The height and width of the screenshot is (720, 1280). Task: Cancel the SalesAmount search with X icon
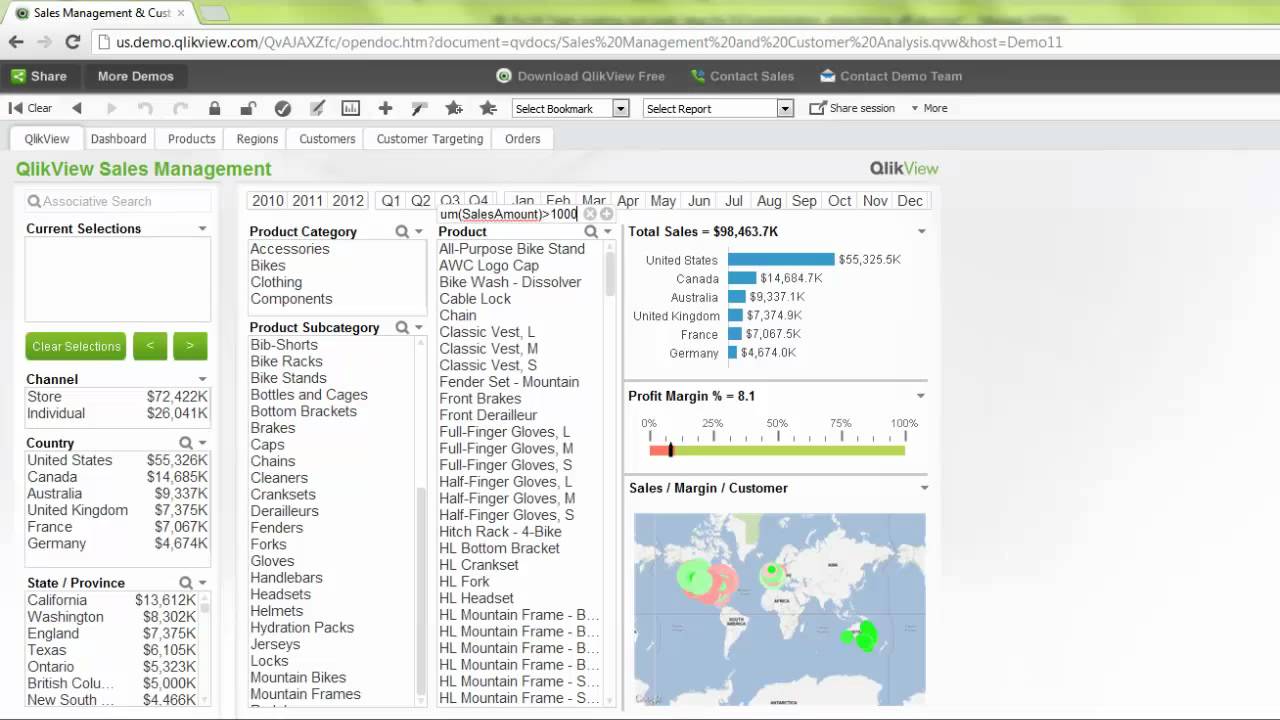coord(590,214)
